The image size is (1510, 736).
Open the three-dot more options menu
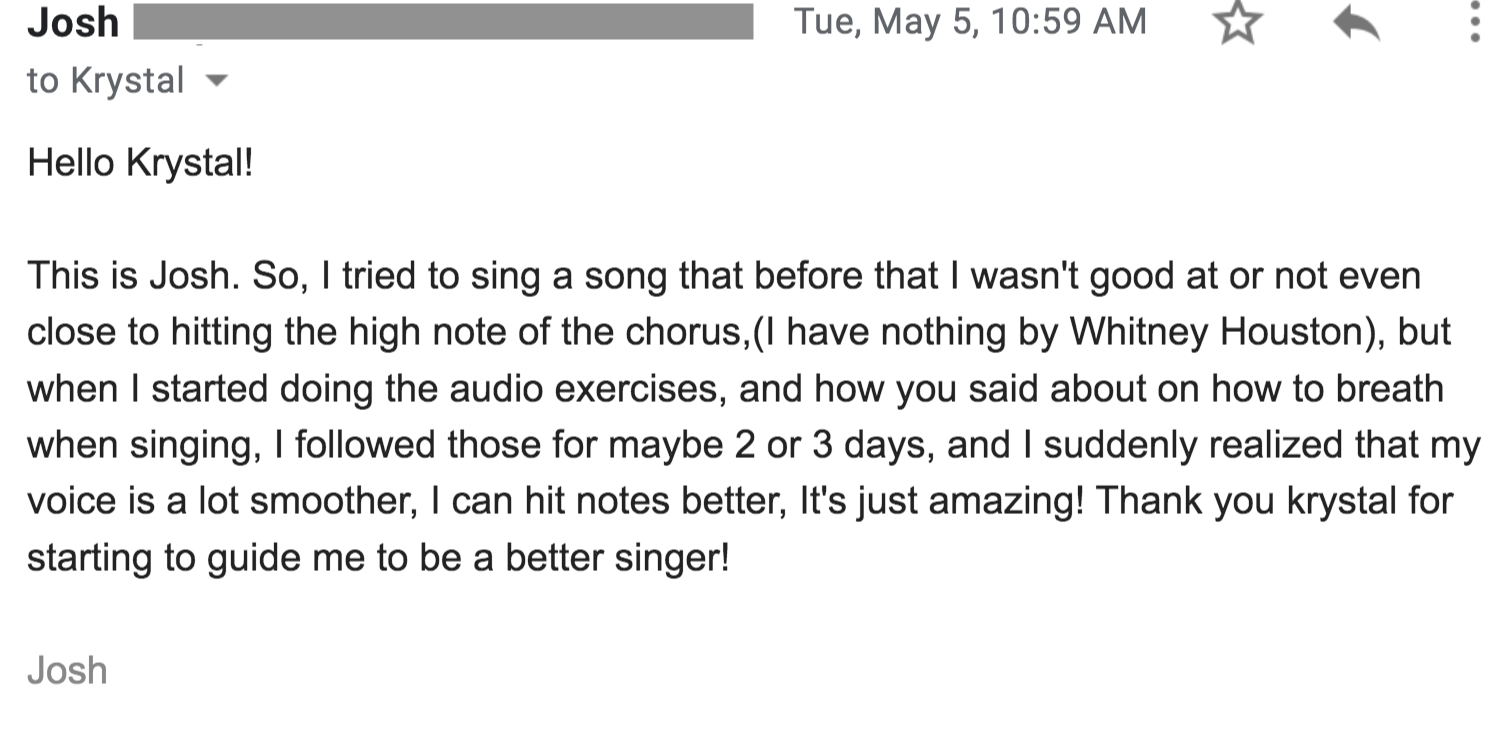click(1474, 23)
